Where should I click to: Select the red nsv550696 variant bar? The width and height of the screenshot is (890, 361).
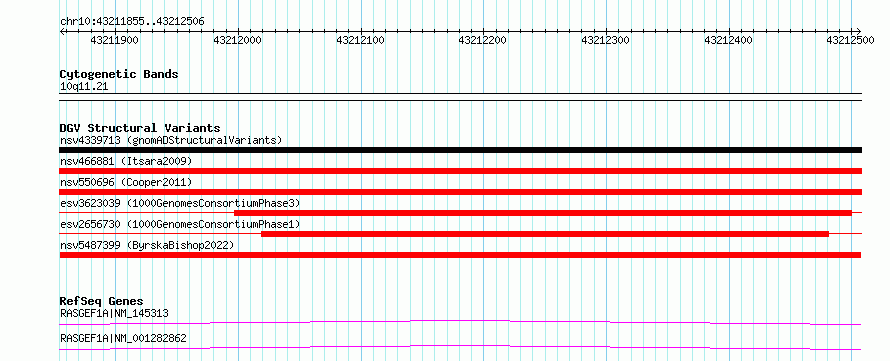[x=460, y=192]
